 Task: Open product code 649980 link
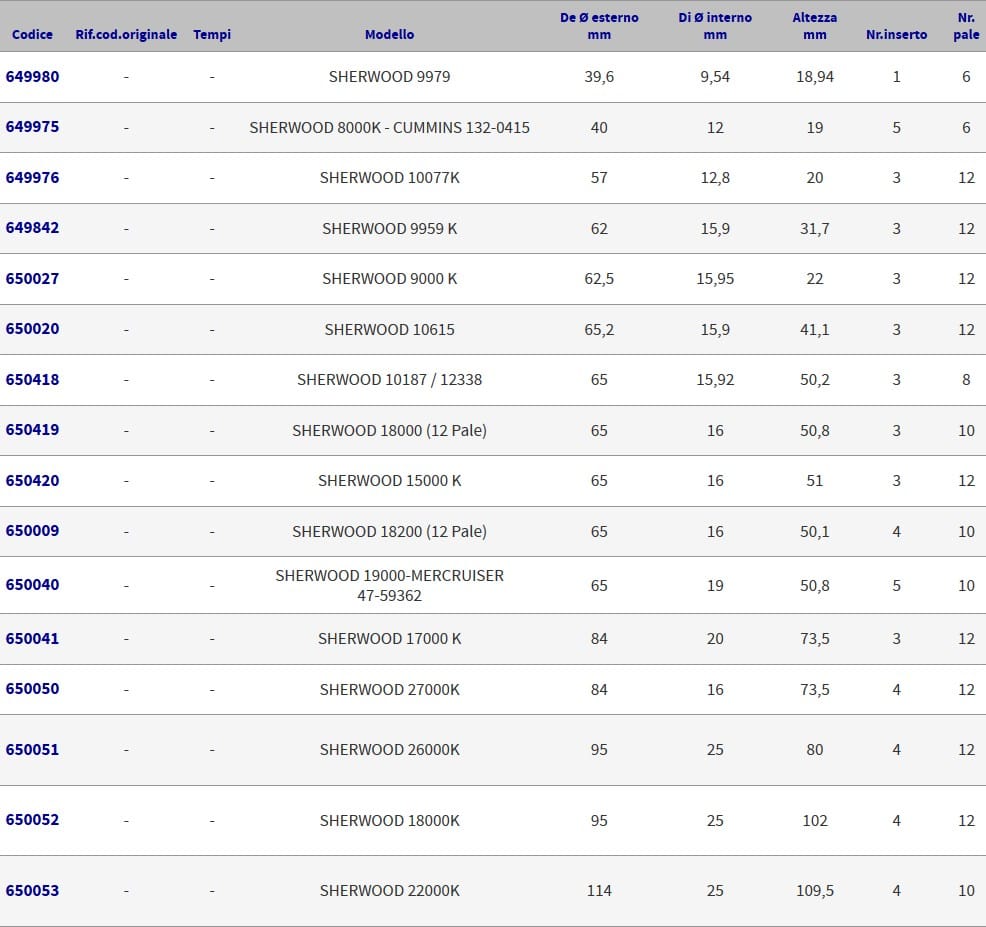coord(32,77)
